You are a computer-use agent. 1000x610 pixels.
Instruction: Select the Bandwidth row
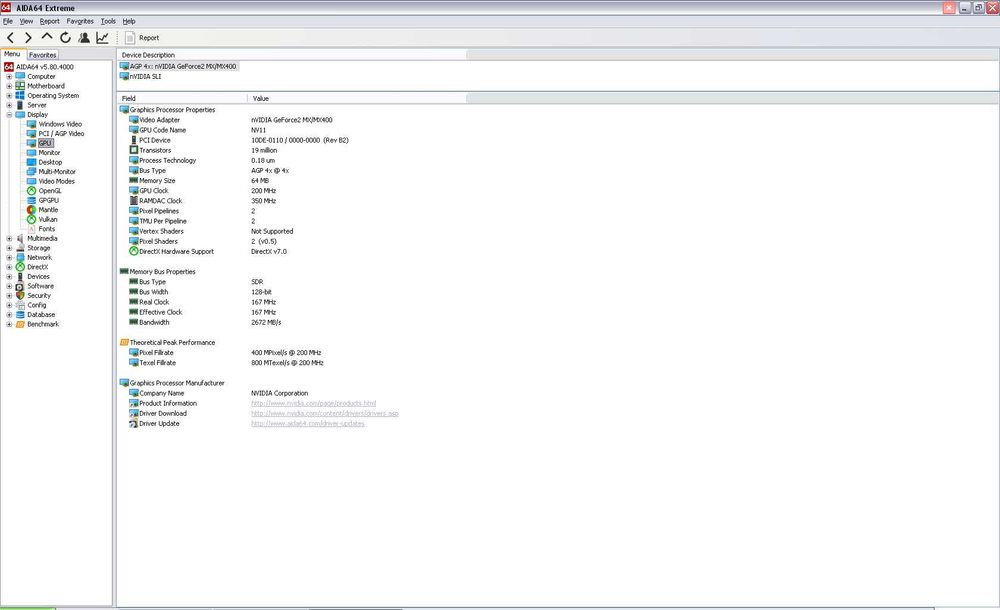(205, 322)
